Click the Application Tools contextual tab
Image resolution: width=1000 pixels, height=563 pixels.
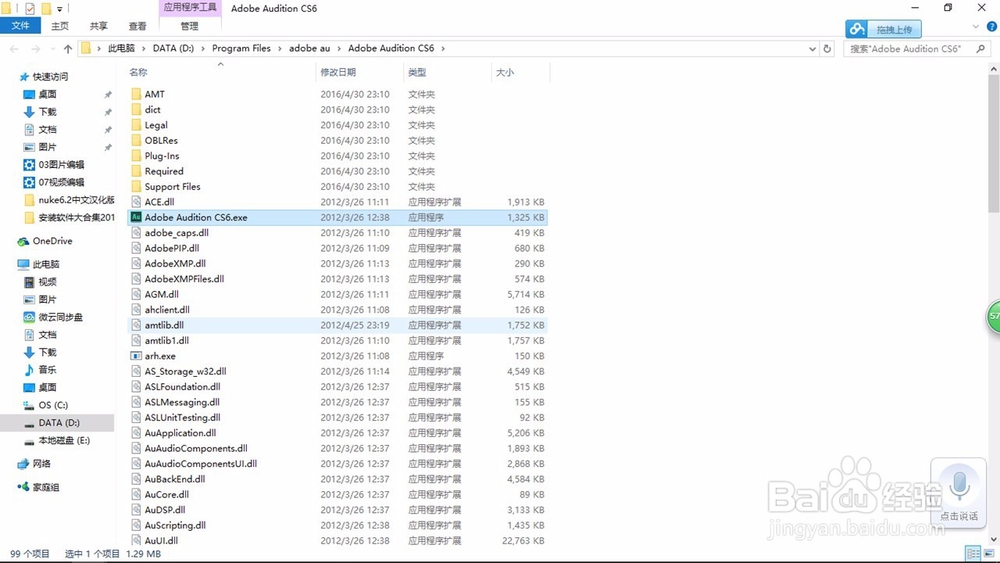coord(189,8)
